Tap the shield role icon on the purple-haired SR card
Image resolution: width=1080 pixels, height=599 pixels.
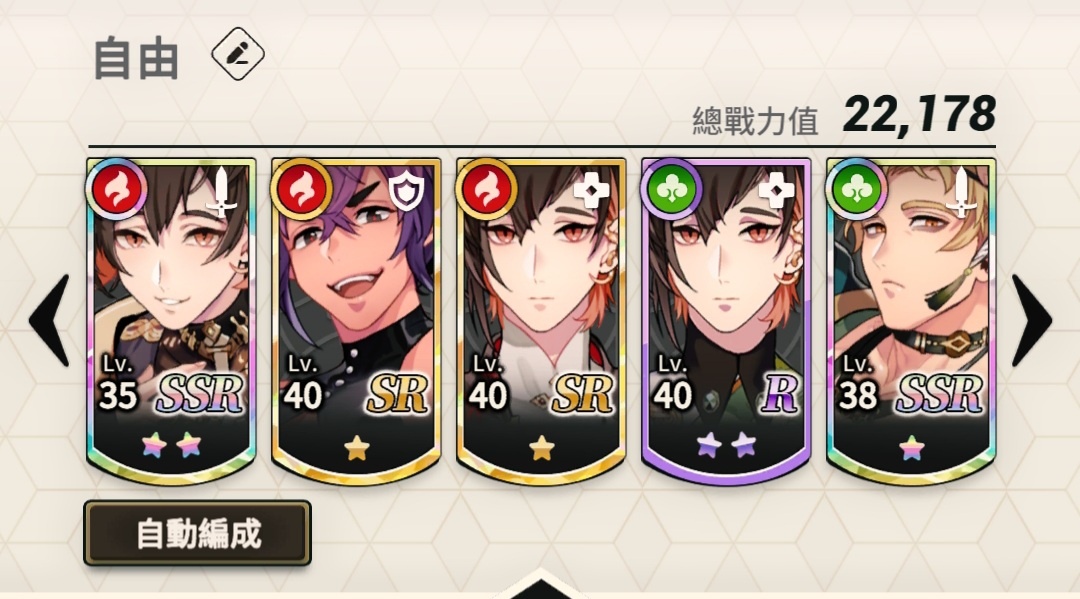[x=406, y=191]
